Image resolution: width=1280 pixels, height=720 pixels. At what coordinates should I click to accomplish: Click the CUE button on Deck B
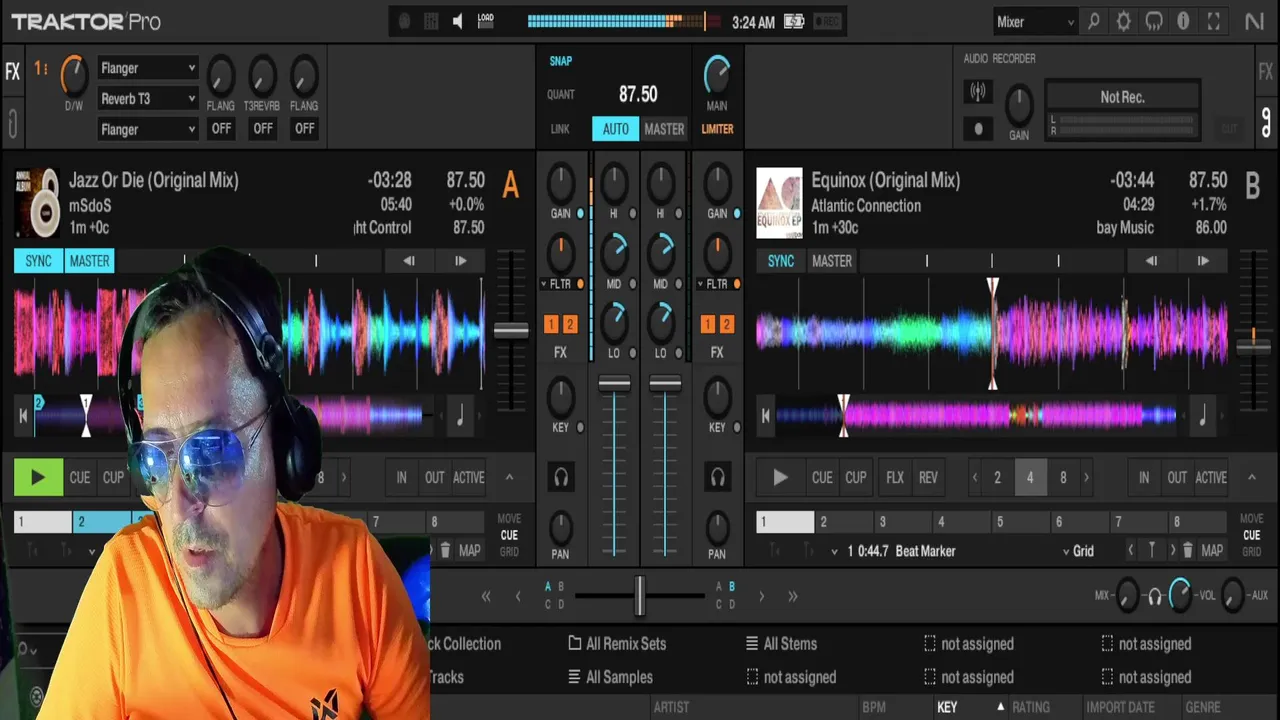click(x=822, y=478)
